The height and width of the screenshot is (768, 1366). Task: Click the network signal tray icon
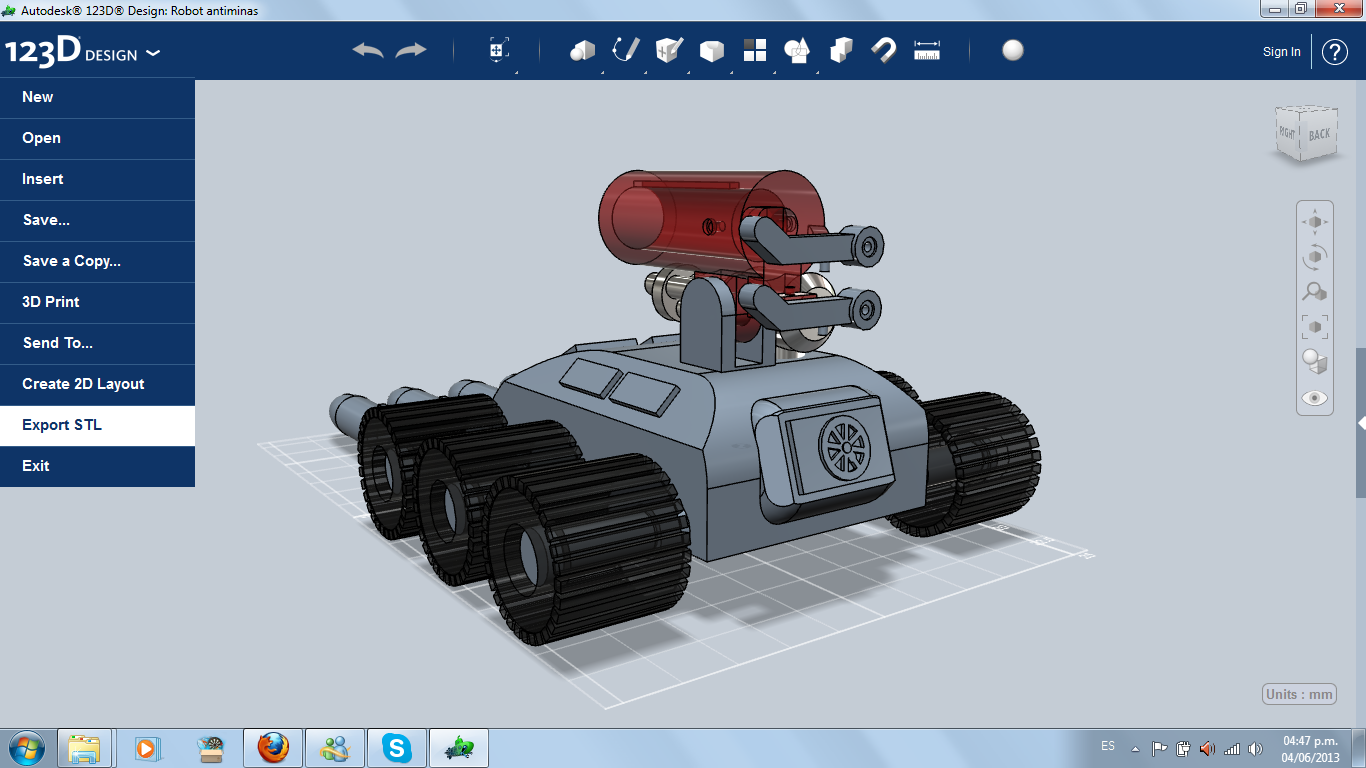1232,748
